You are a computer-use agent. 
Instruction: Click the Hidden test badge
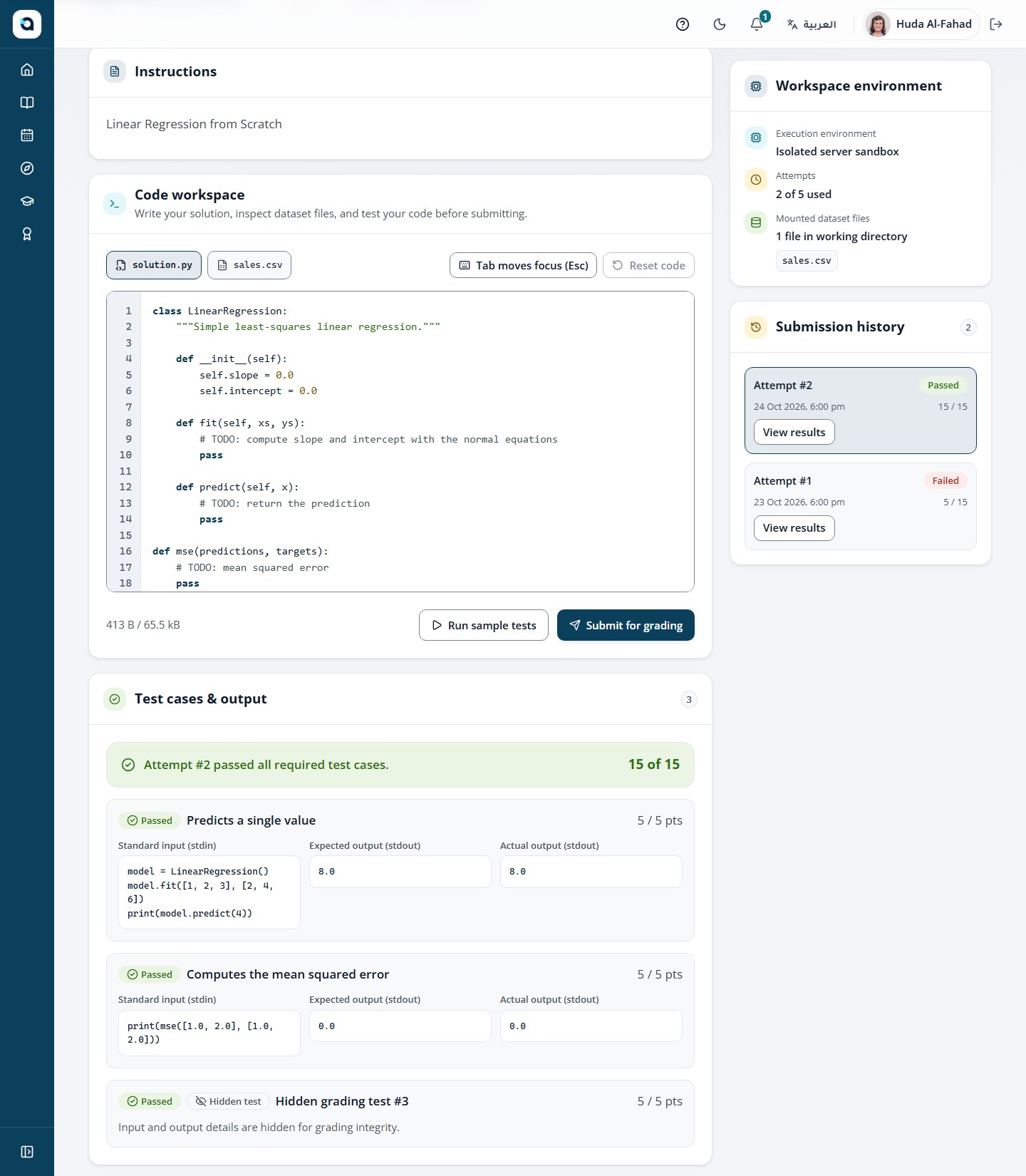pos(229,1101)
